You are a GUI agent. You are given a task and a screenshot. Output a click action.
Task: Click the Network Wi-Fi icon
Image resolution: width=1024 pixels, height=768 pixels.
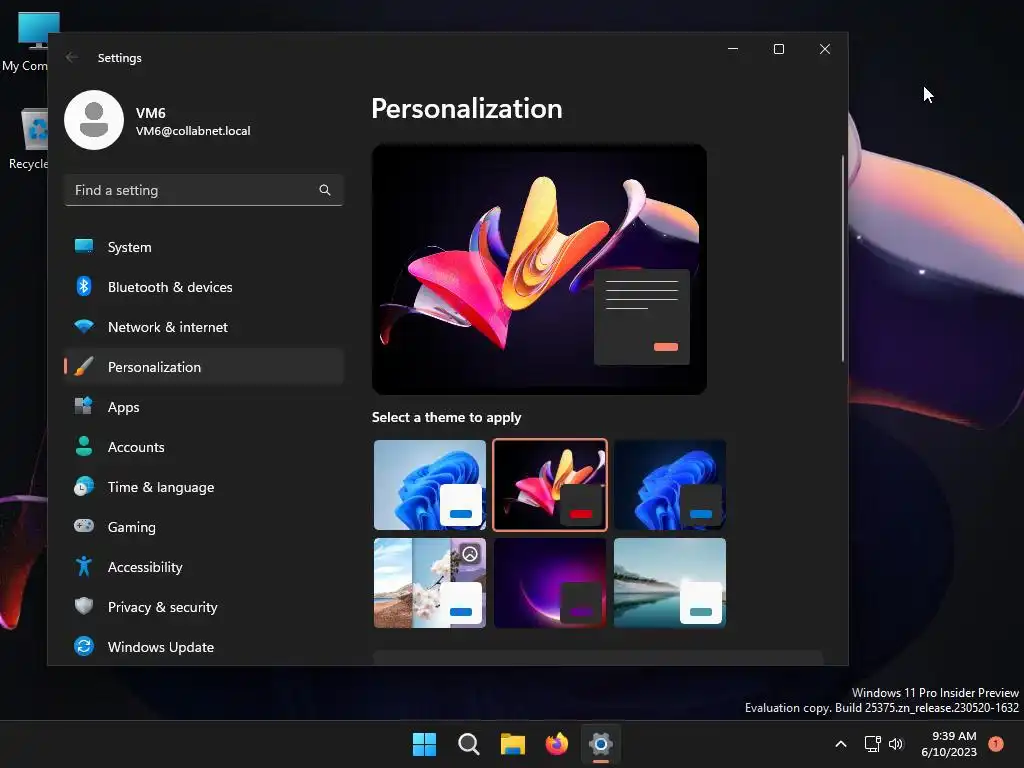[x=84, y=326]
